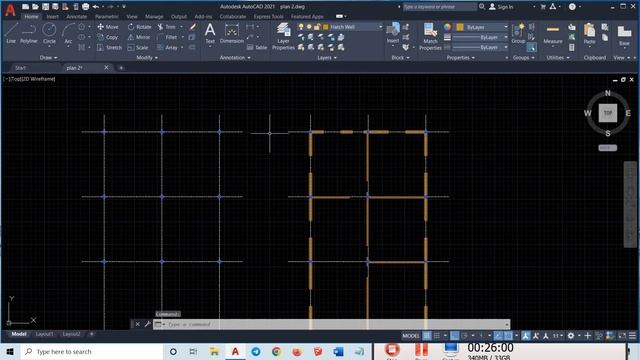This screenshot has height=360, width=640.
Task: Activate the Copy command
Action: coord(108,37)
